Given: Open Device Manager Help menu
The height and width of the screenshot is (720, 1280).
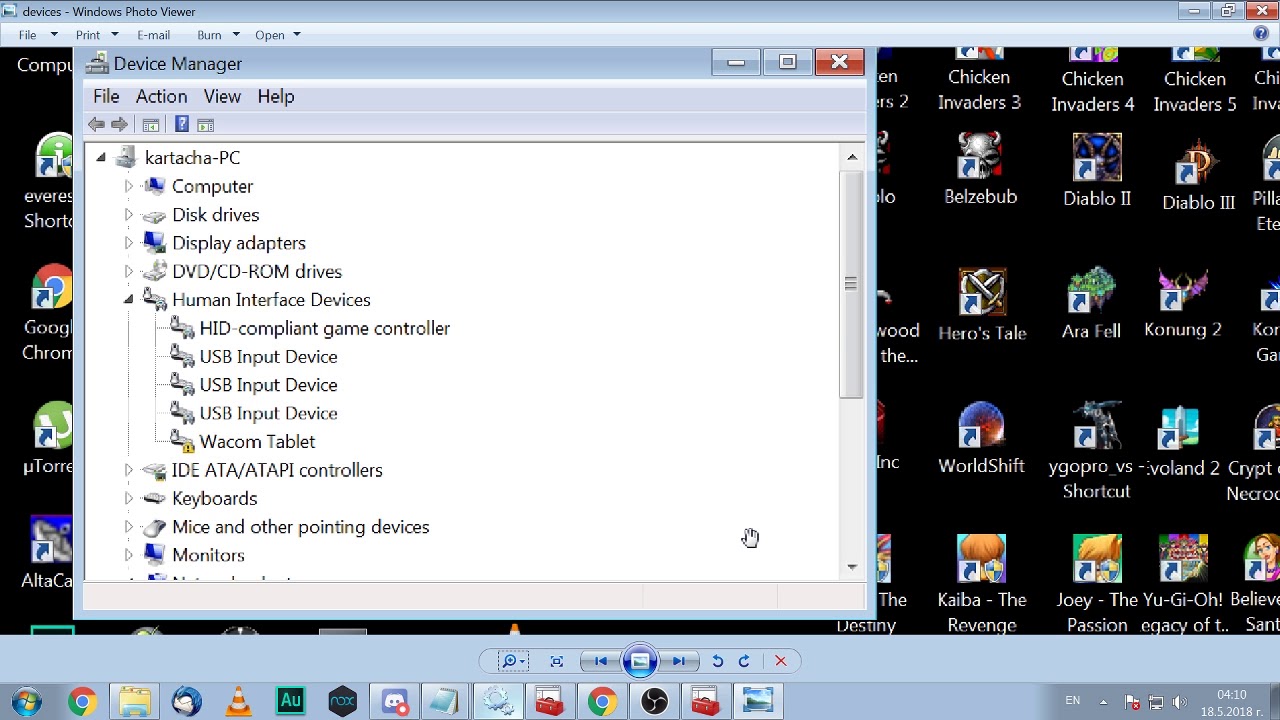Looking at the screenshot, I should tap(276, 96).
